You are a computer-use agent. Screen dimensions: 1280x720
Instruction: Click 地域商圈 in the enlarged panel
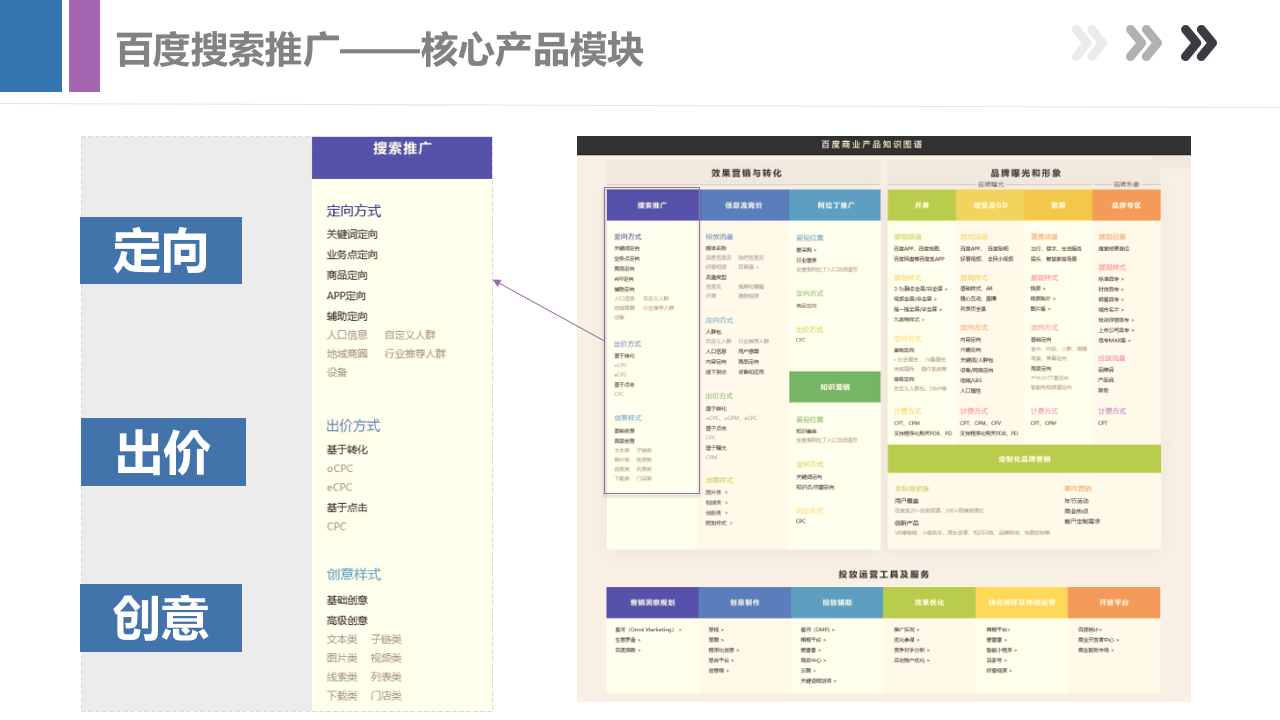[347, 354]
